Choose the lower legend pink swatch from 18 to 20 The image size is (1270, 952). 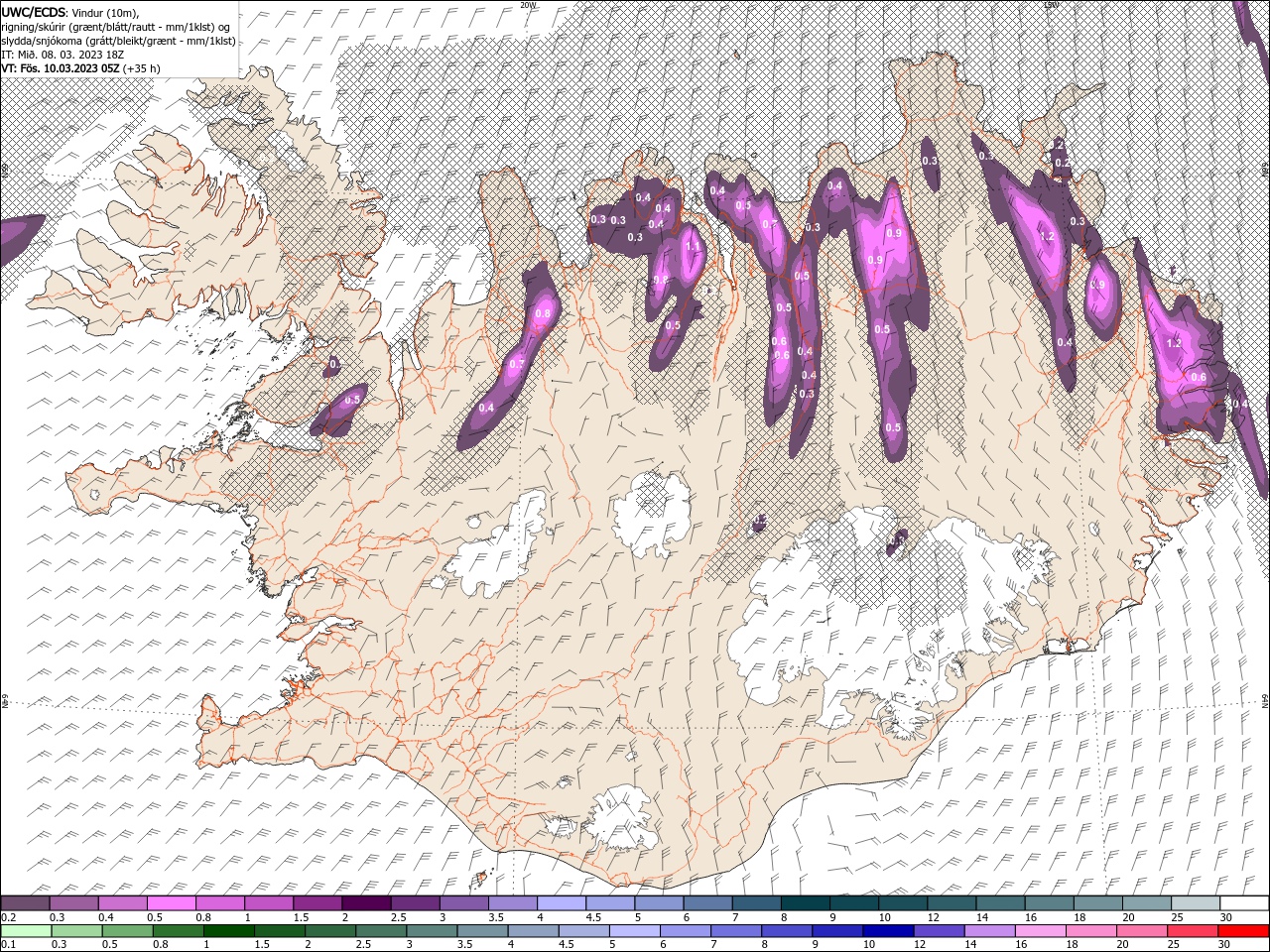[1090, 931]
